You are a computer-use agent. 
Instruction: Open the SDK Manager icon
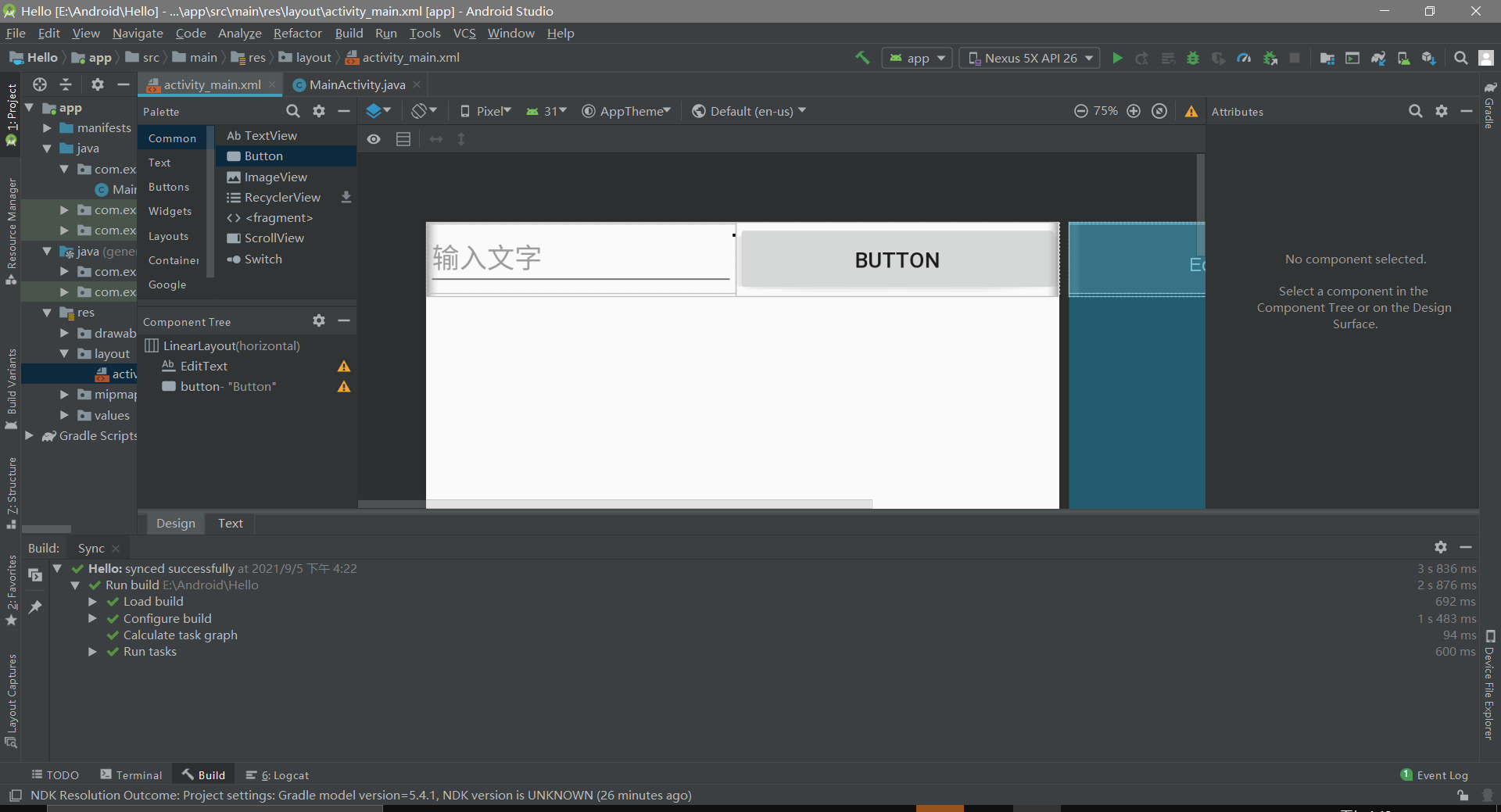point(1428,58)
